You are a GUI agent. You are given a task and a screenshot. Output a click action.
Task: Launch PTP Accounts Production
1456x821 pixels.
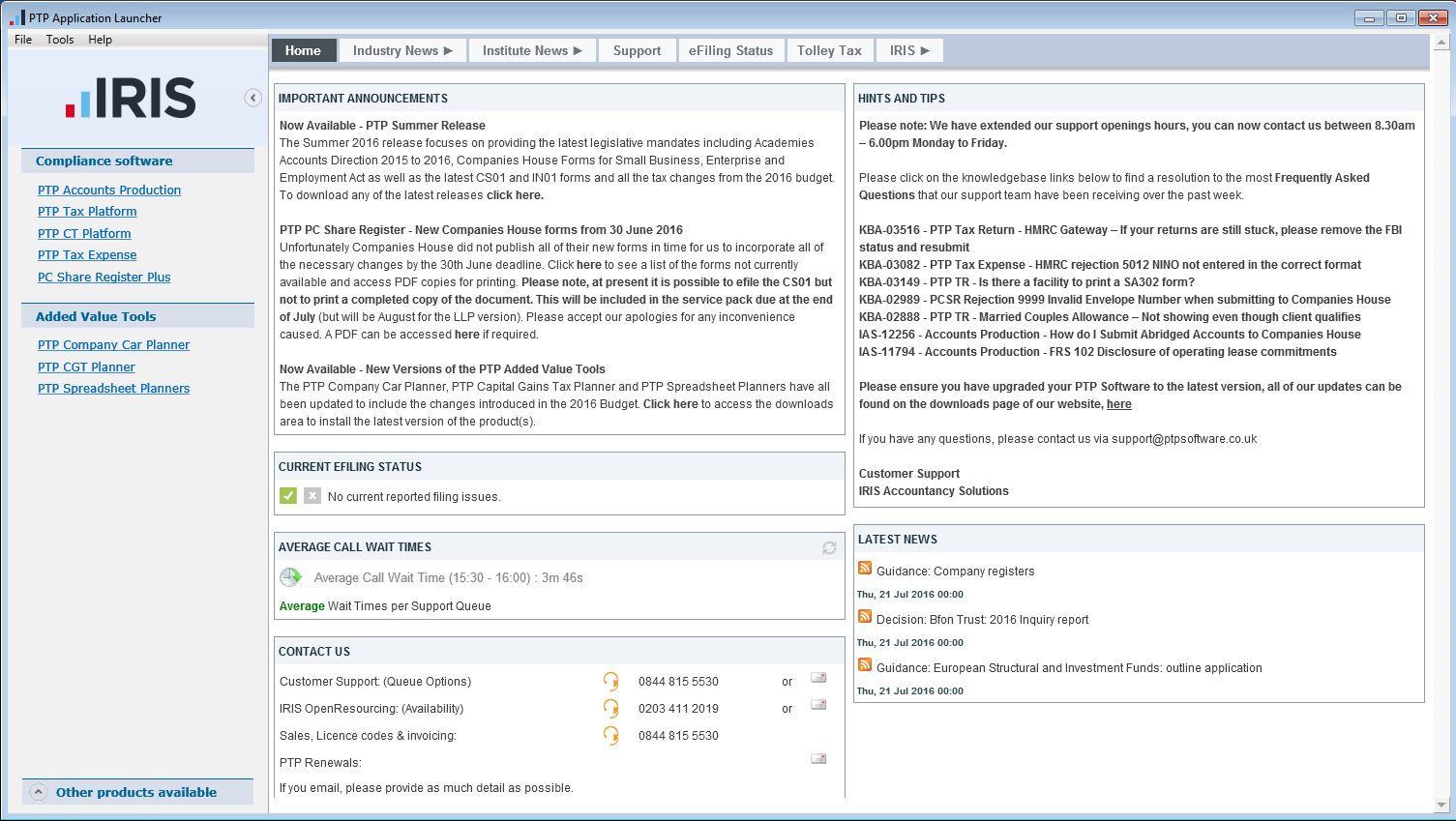pos(109,191)
